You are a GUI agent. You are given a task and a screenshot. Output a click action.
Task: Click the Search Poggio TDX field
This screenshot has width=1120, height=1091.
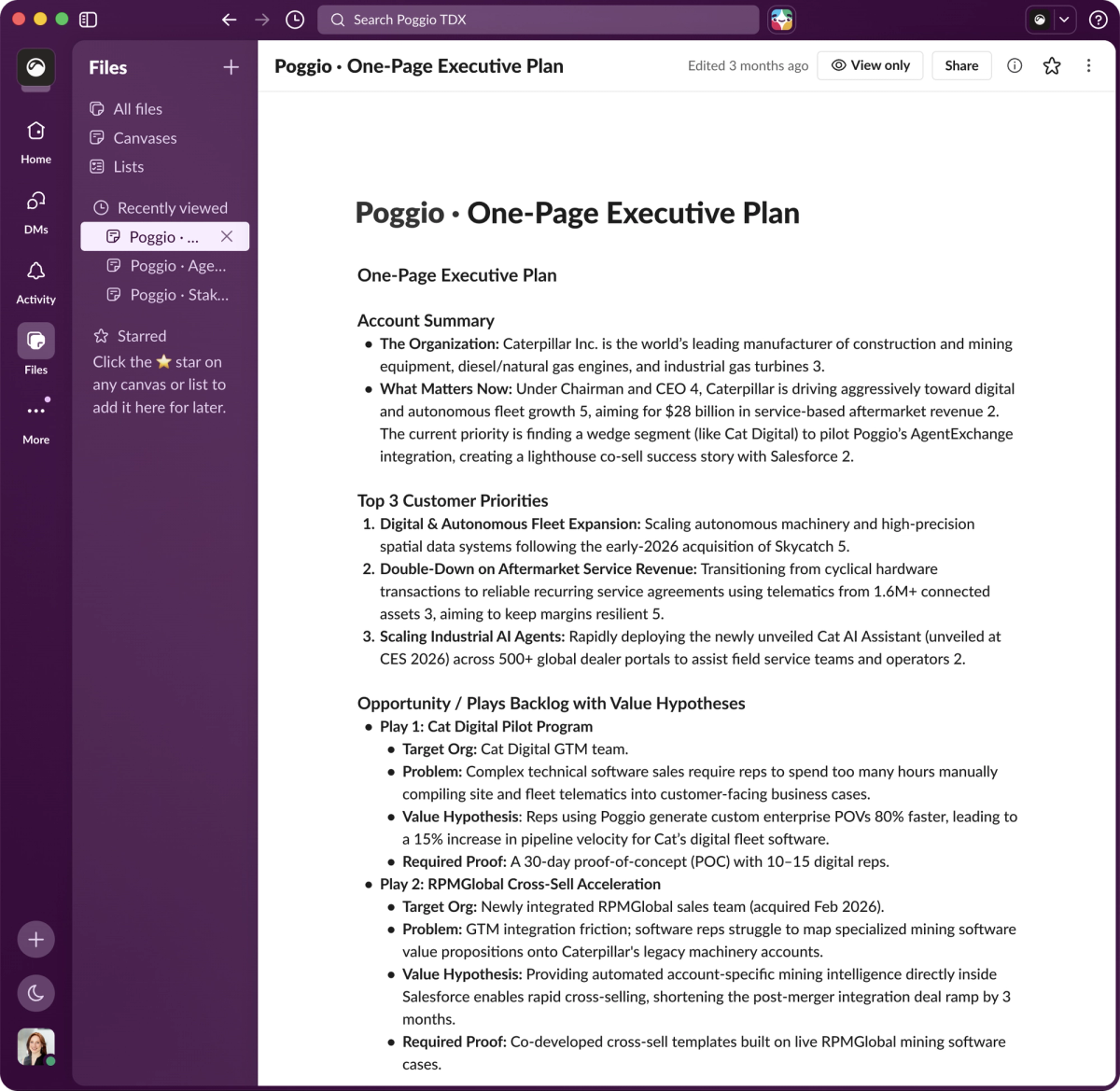[538, 20]
